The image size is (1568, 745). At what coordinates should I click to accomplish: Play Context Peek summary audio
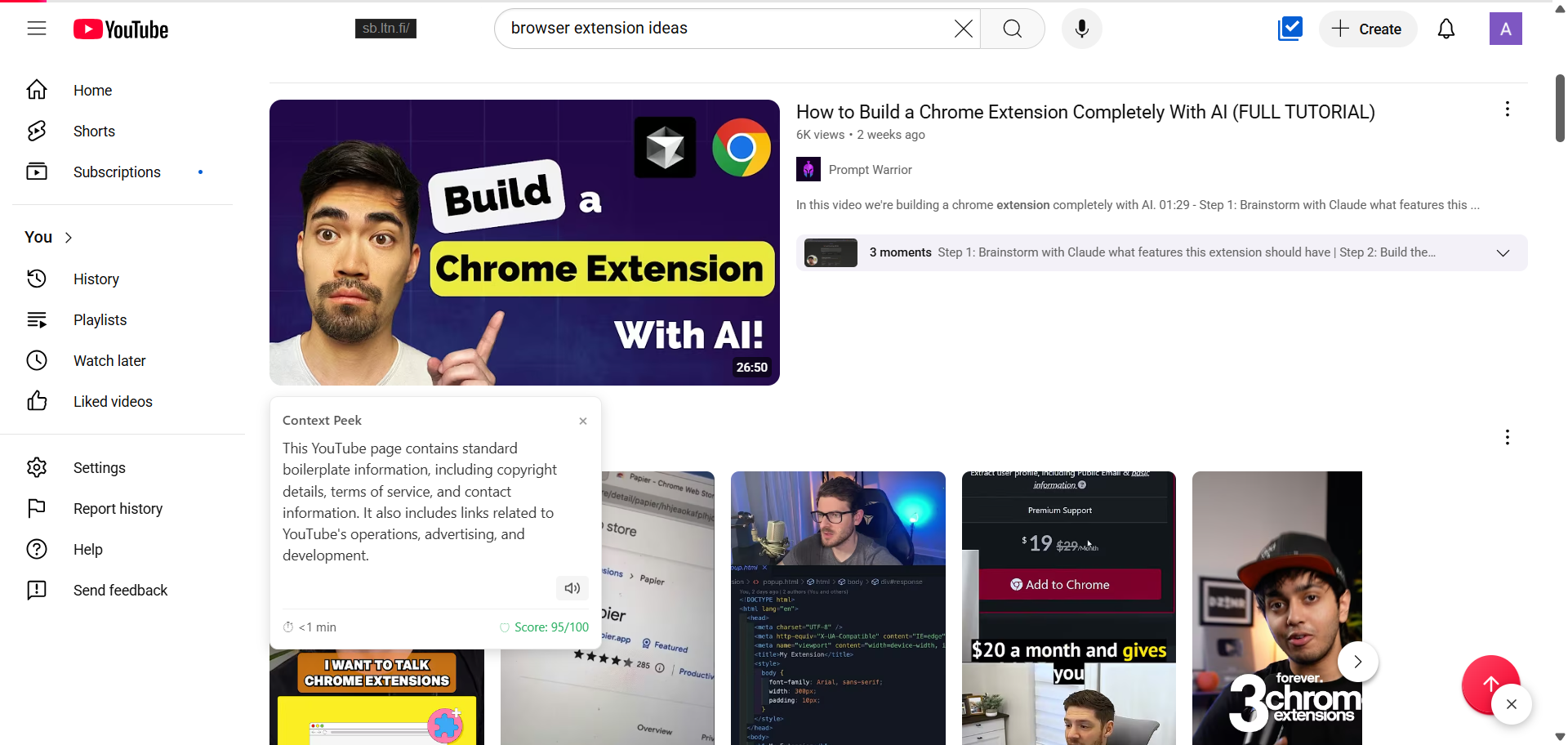pos(572,588)
